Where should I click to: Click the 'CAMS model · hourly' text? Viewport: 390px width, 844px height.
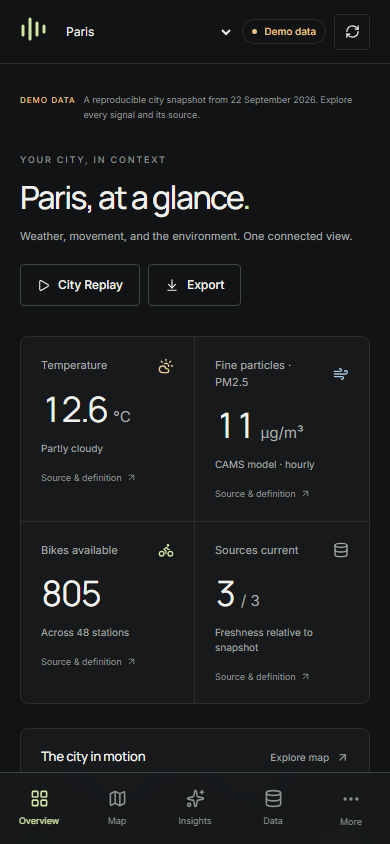pos(265,465)
